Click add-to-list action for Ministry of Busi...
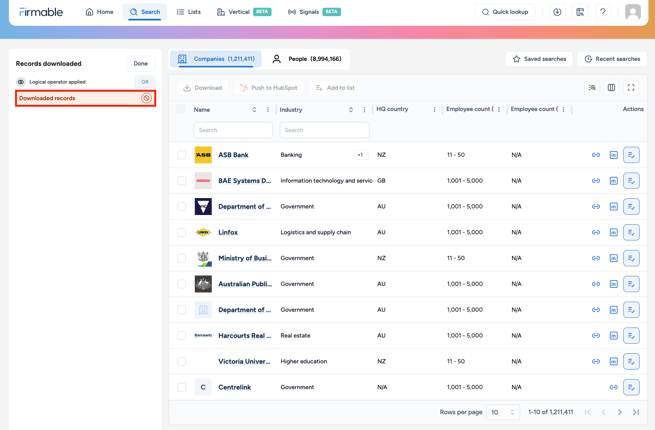 coord(631,258)
